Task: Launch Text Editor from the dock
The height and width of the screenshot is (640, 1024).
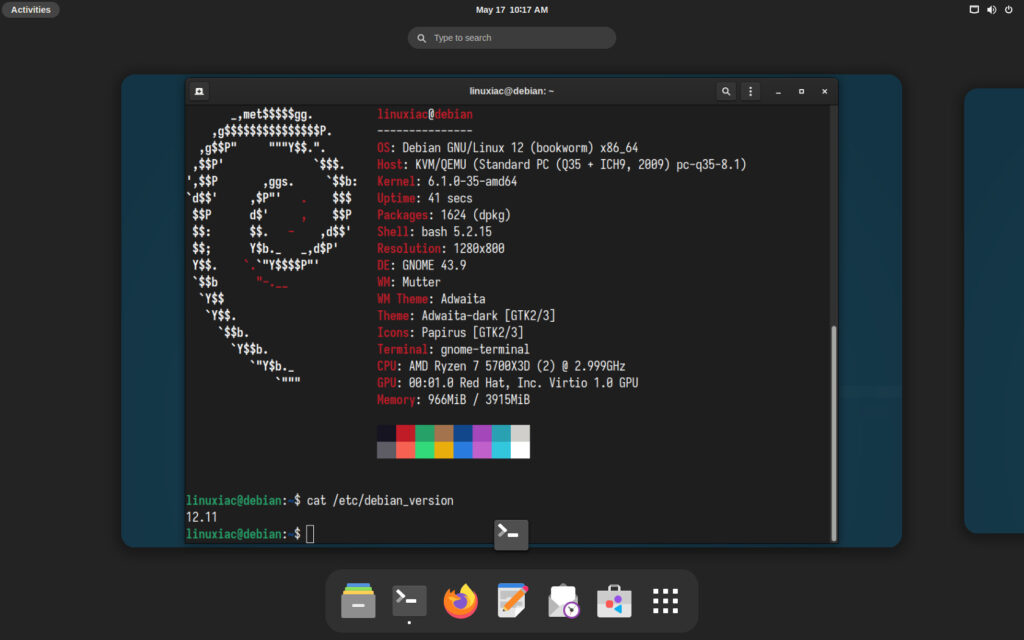Action: click(x=512, y=601)
